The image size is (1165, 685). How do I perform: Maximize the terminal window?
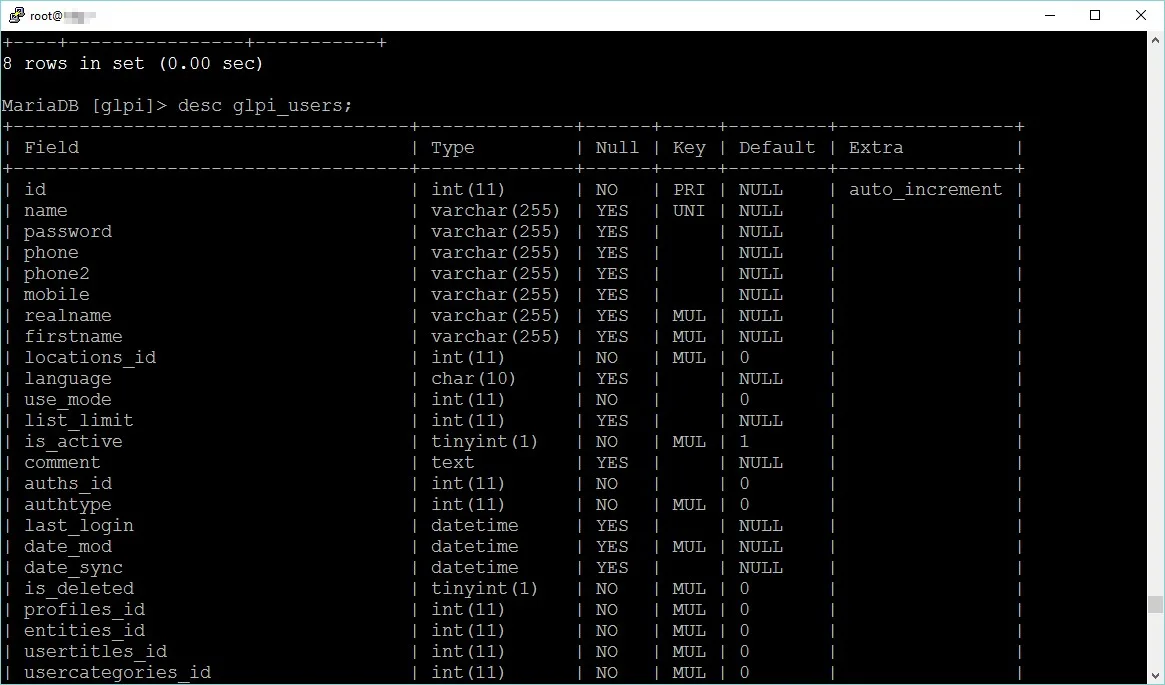coord(1094,15)
